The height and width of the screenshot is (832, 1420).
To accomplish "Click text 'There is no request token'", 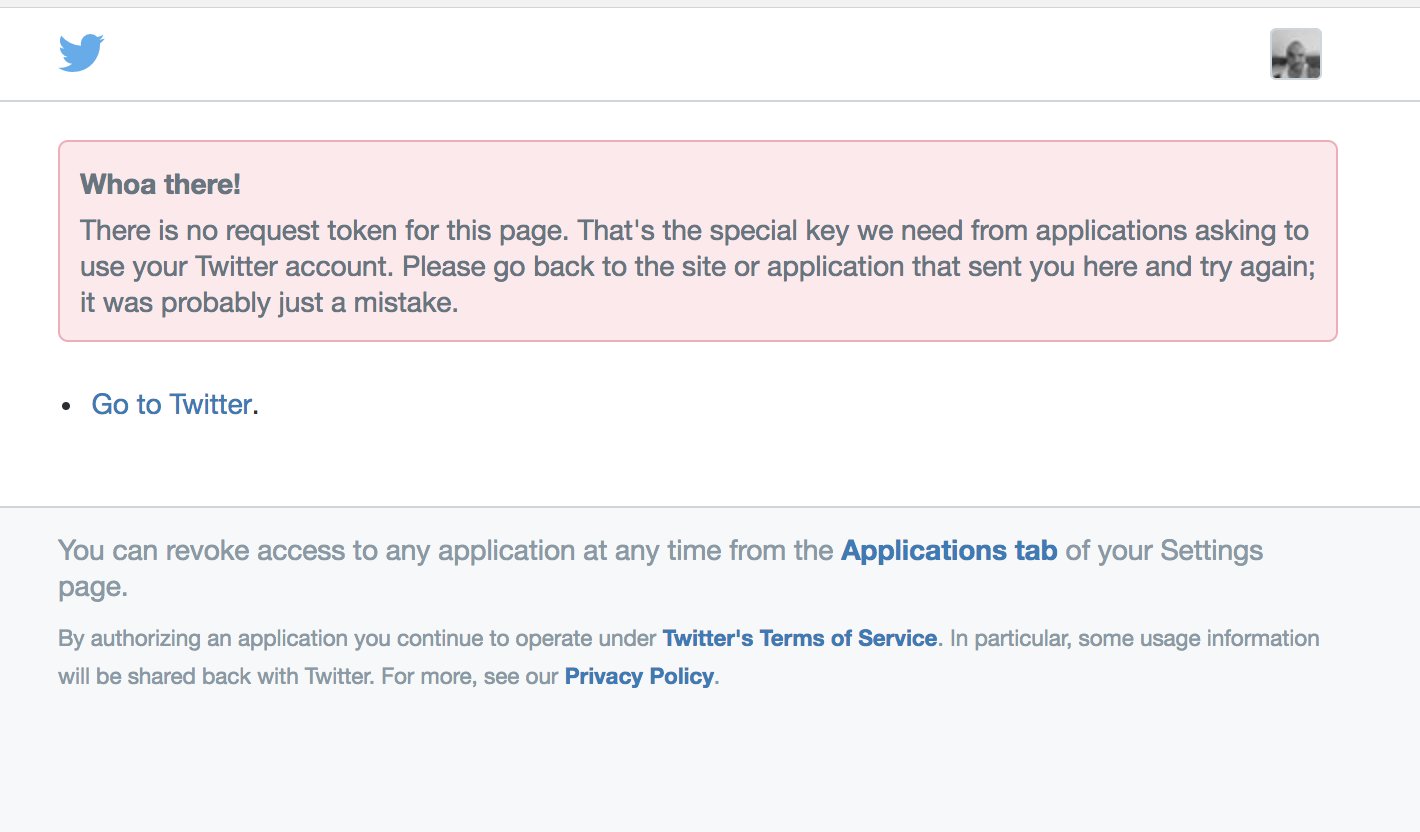I will (x=238, y=231).
